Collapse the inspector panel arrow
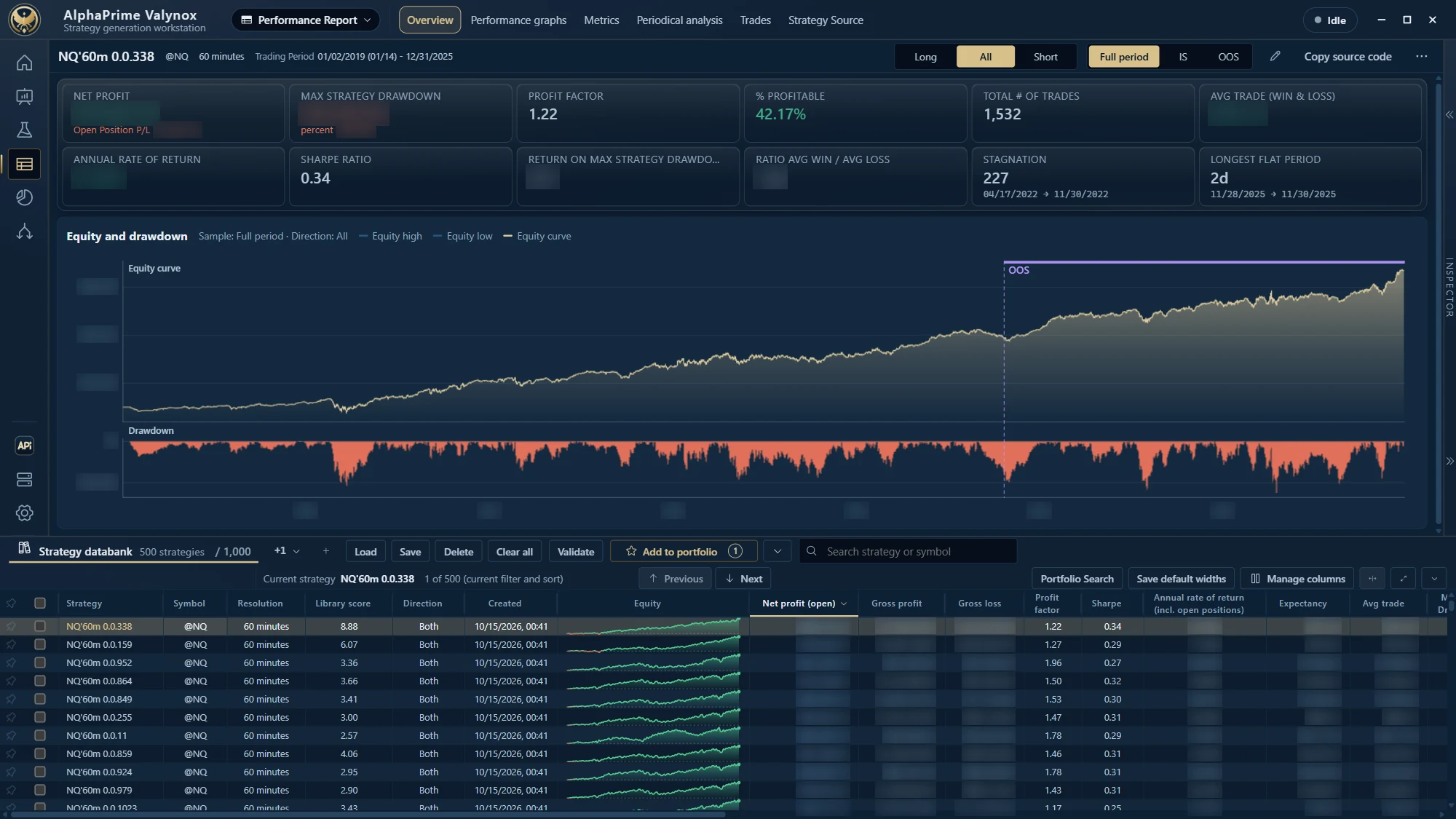 [x=1449, y=115]
